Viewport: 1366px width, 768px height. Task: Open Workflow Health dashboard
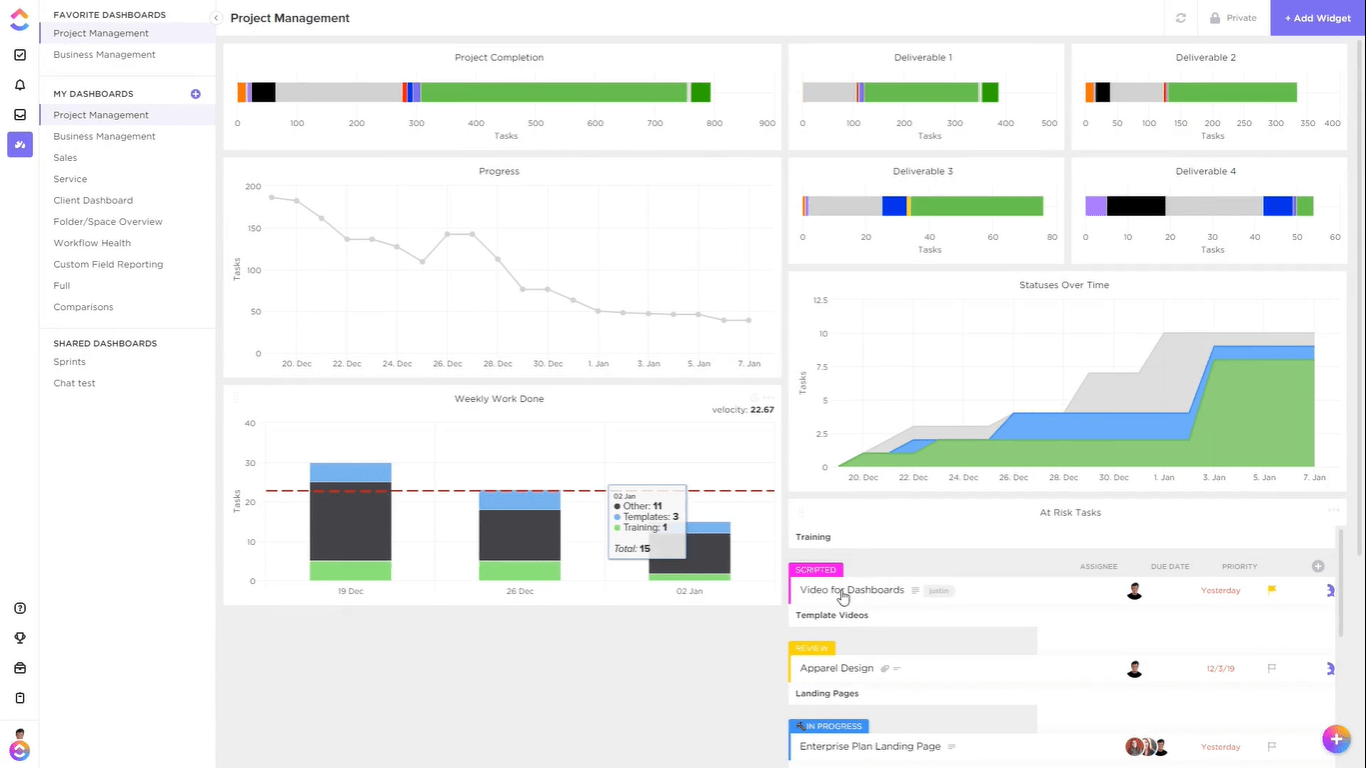[x=92, y=243]
